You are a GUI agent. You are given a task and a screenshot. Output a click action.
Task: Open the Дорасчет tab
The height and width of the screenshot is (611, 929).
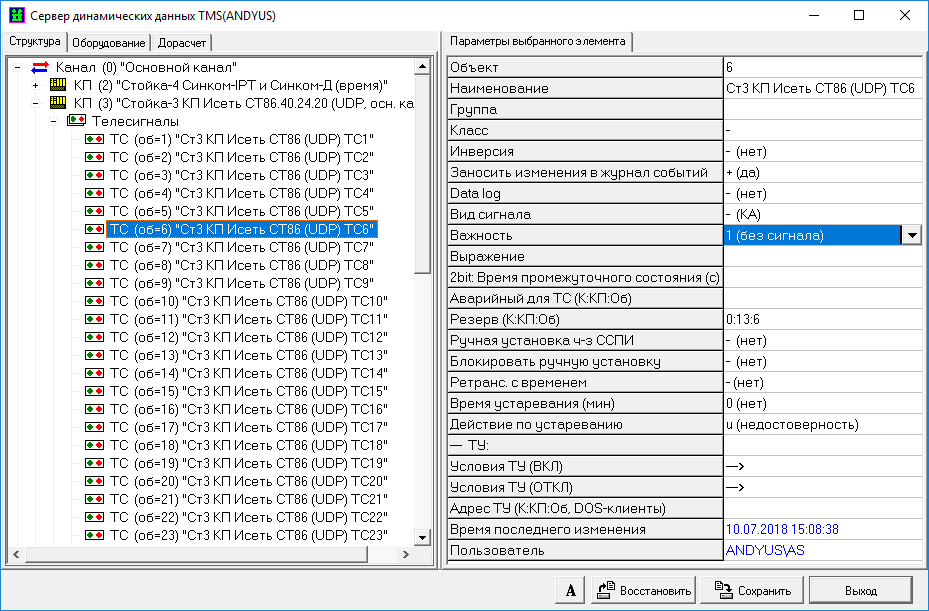(182, 42)
